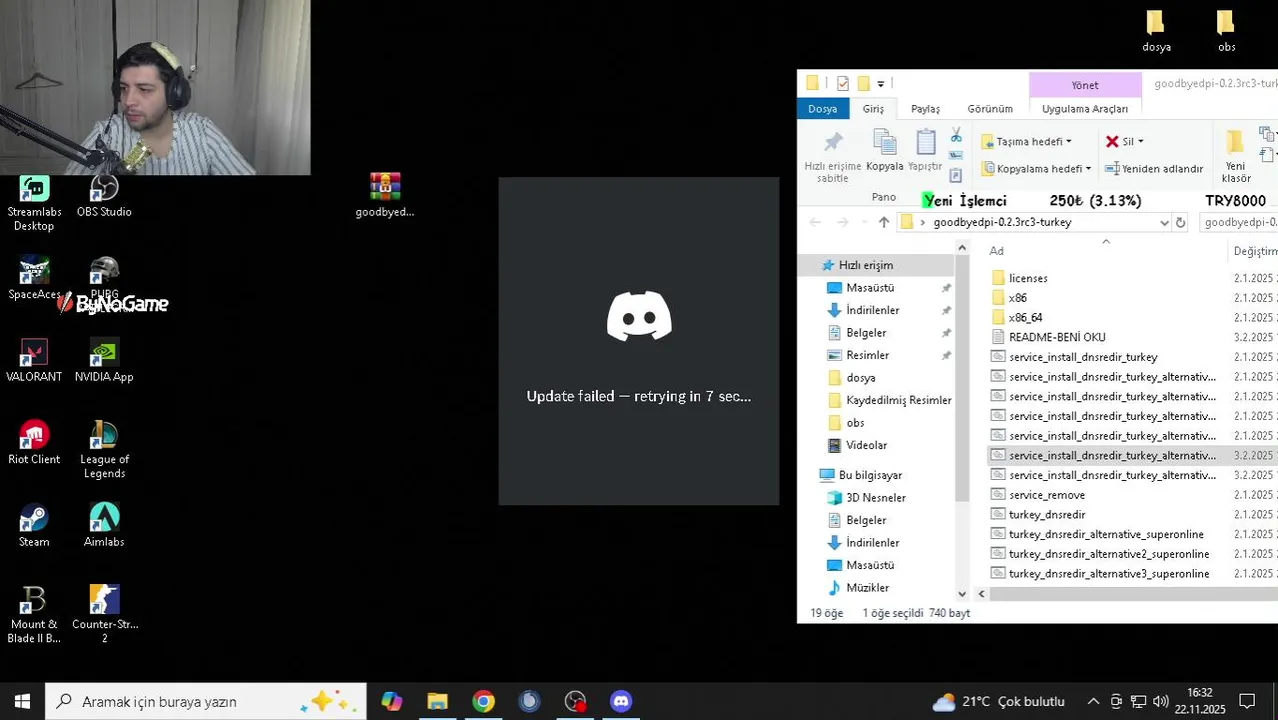This screenshot has width=1278, height=720.
Task: Open File Explorer from the taskbar
Action: 437,702
